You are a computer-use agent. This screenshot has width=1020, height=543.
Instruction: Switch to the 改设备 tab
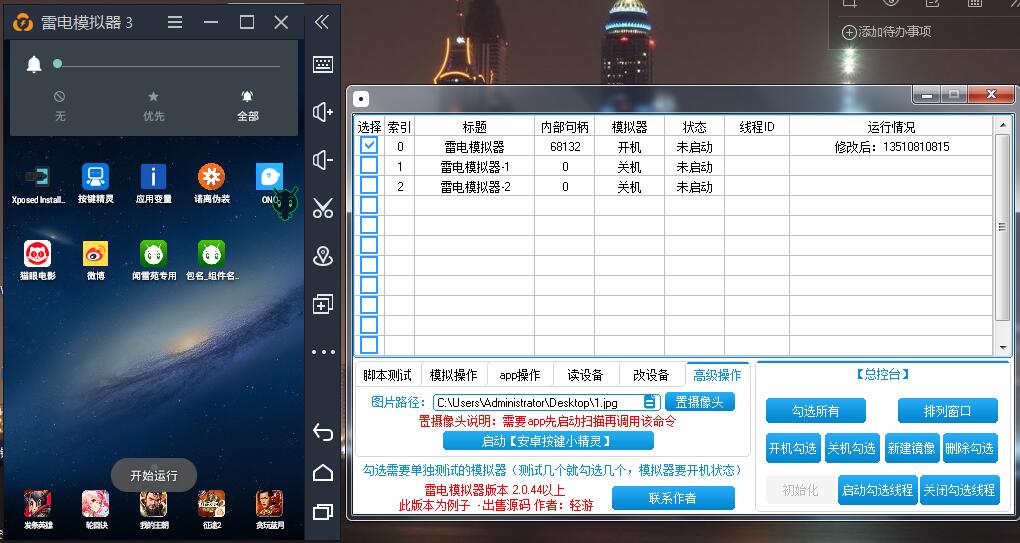pos(651,375)
